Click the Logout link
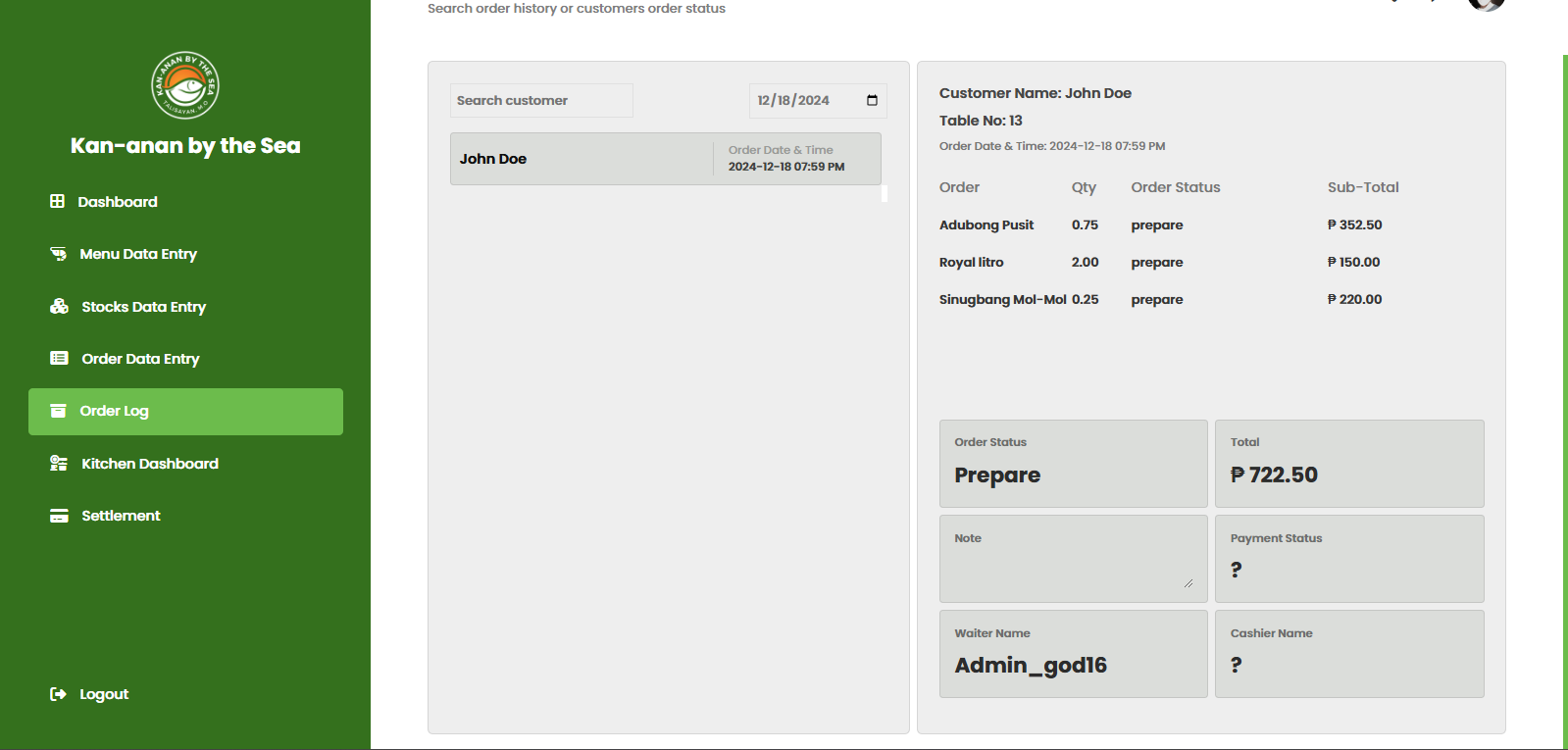Screen dimensions: 1568x750 pyautogui.click(x=104, y=694)
